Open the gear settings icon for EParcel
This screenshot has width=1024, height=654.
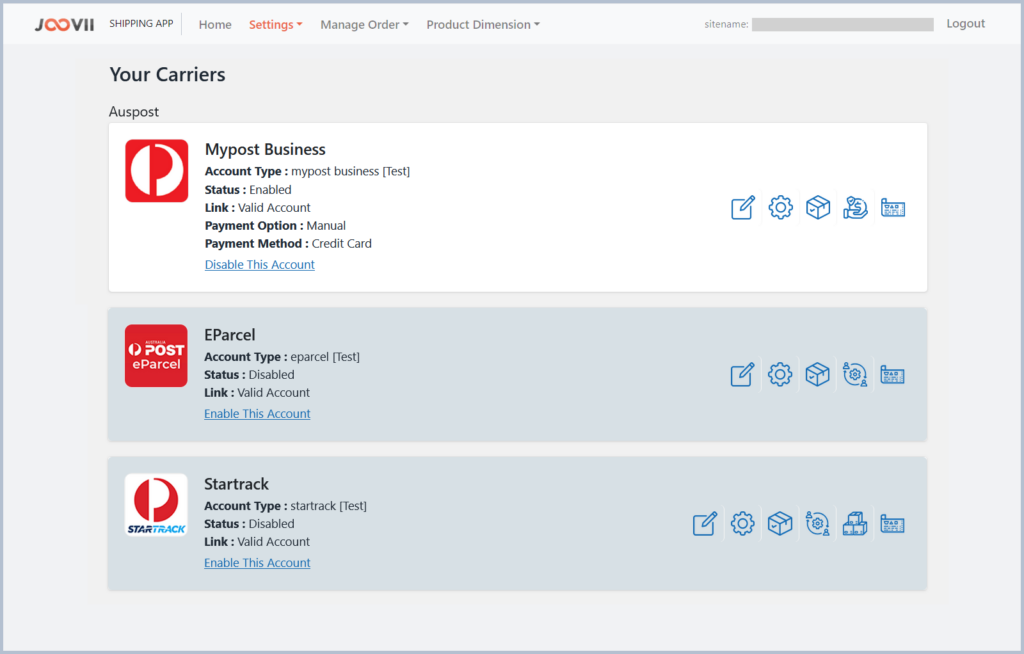click(x=780, y=375)
